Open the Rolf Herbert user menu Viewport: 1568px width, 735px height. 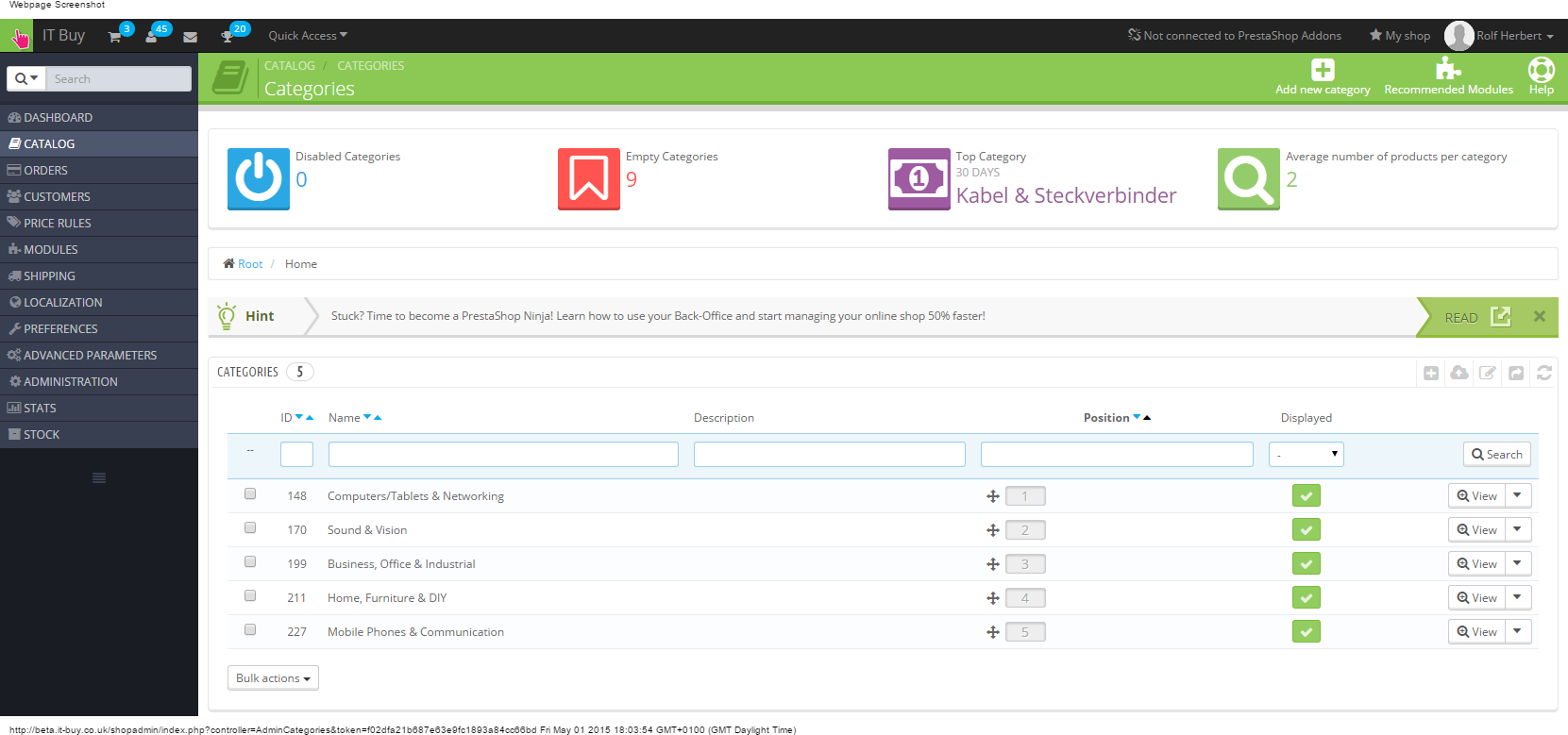point(1501,36)
